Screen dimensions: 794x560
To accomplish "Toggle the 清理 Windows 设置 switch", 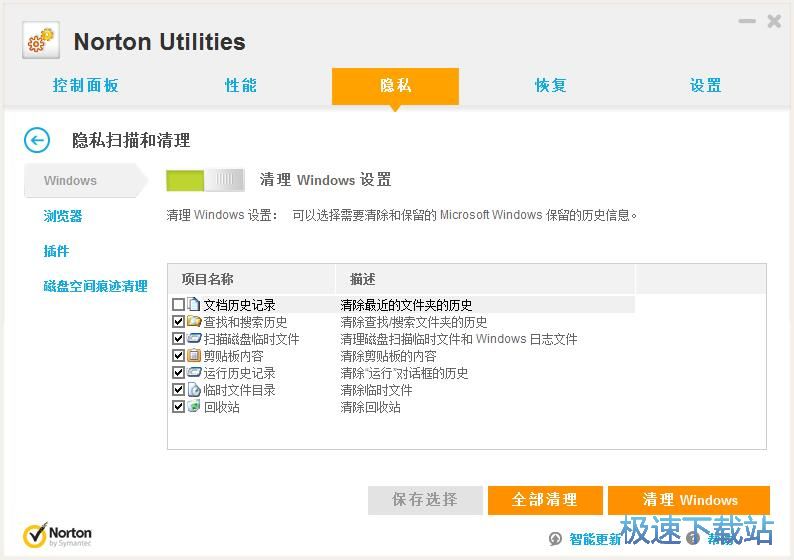I will pyautogui.click(x=205, y=180).
